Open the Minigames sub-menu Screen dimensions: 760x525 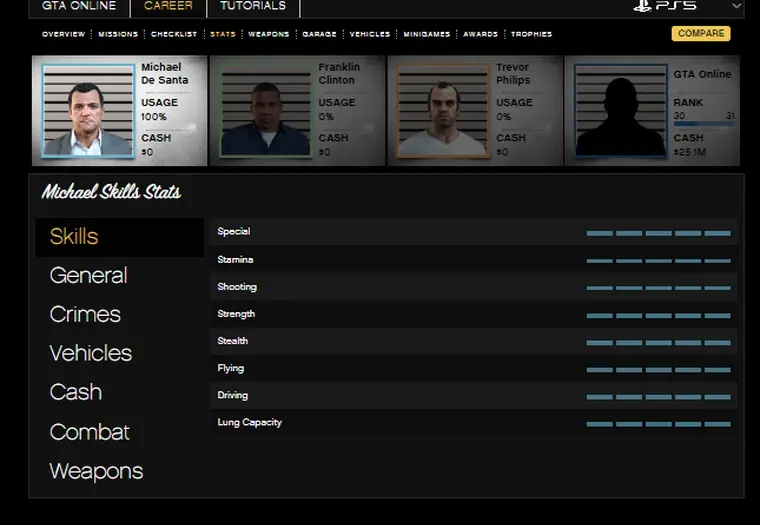(x=427, y=34)
